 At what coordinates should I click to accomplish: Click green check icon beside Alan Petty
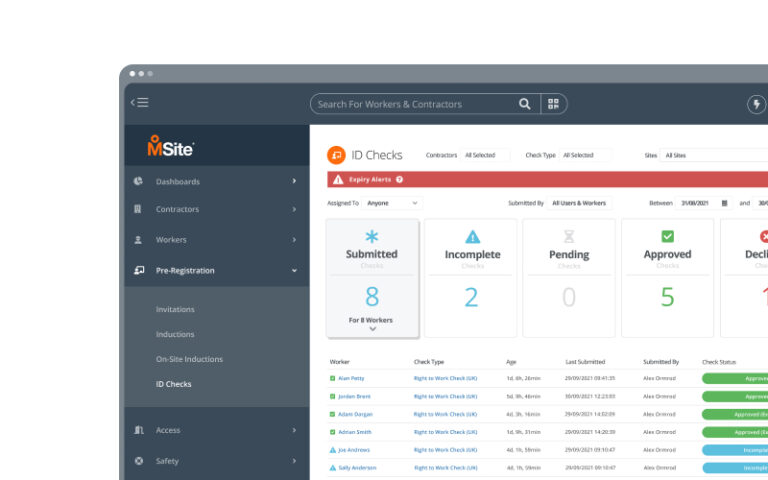tap(333, 379)
